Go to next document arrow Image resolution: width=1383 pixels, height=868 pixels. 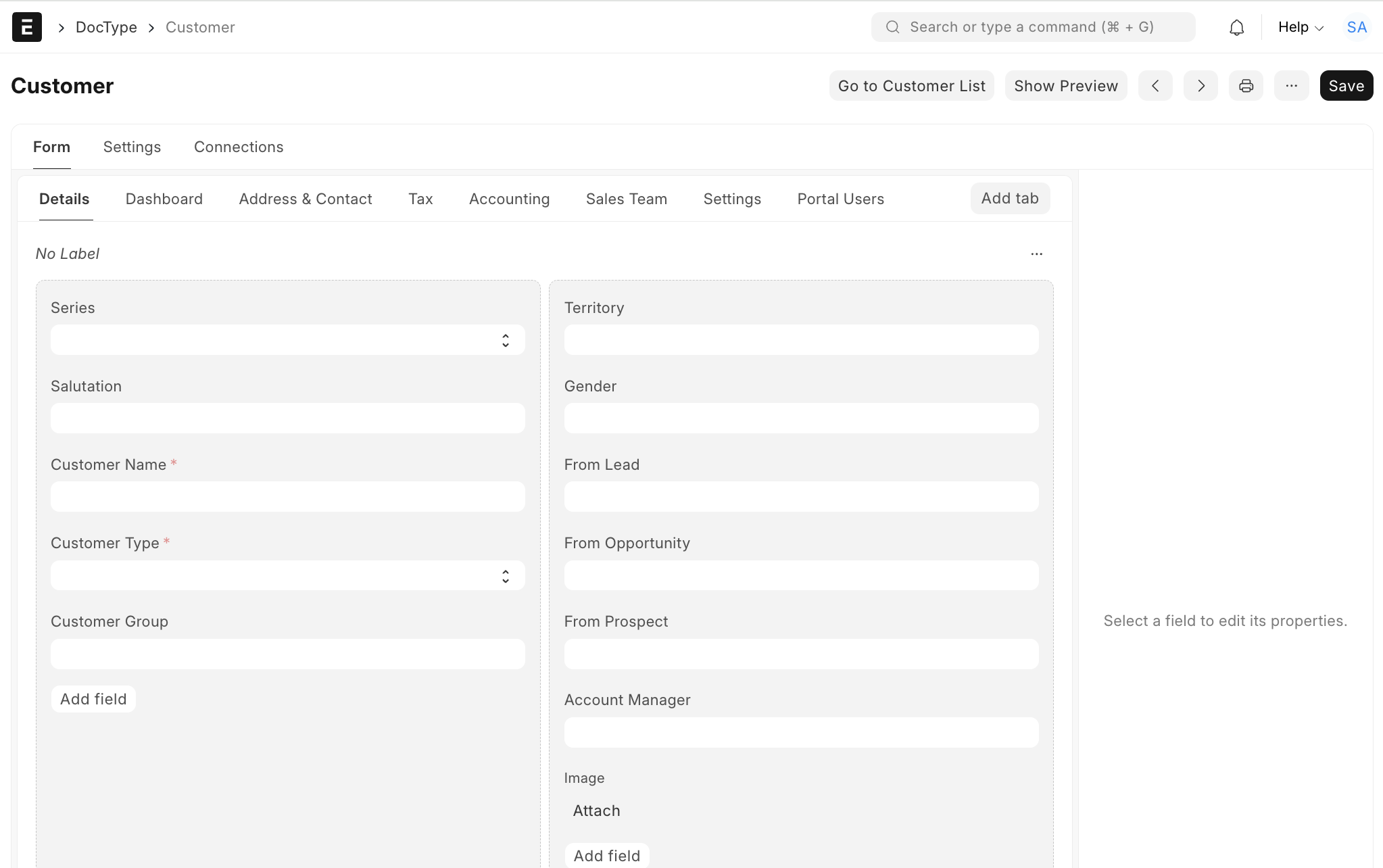(x=1200, y=86)
